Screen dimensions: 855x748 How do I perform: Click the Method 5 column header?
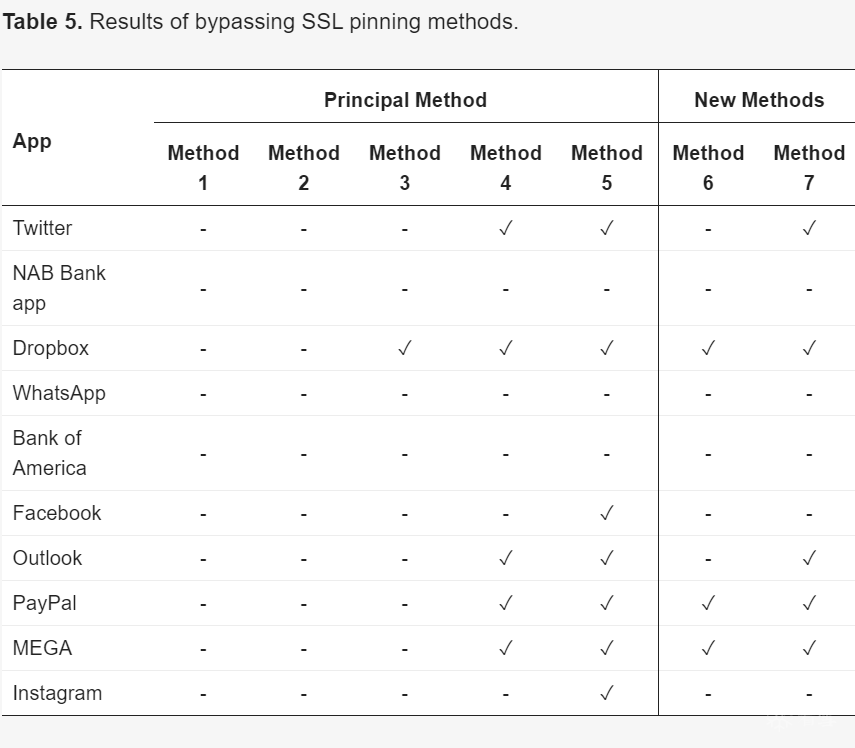(606, 167)
